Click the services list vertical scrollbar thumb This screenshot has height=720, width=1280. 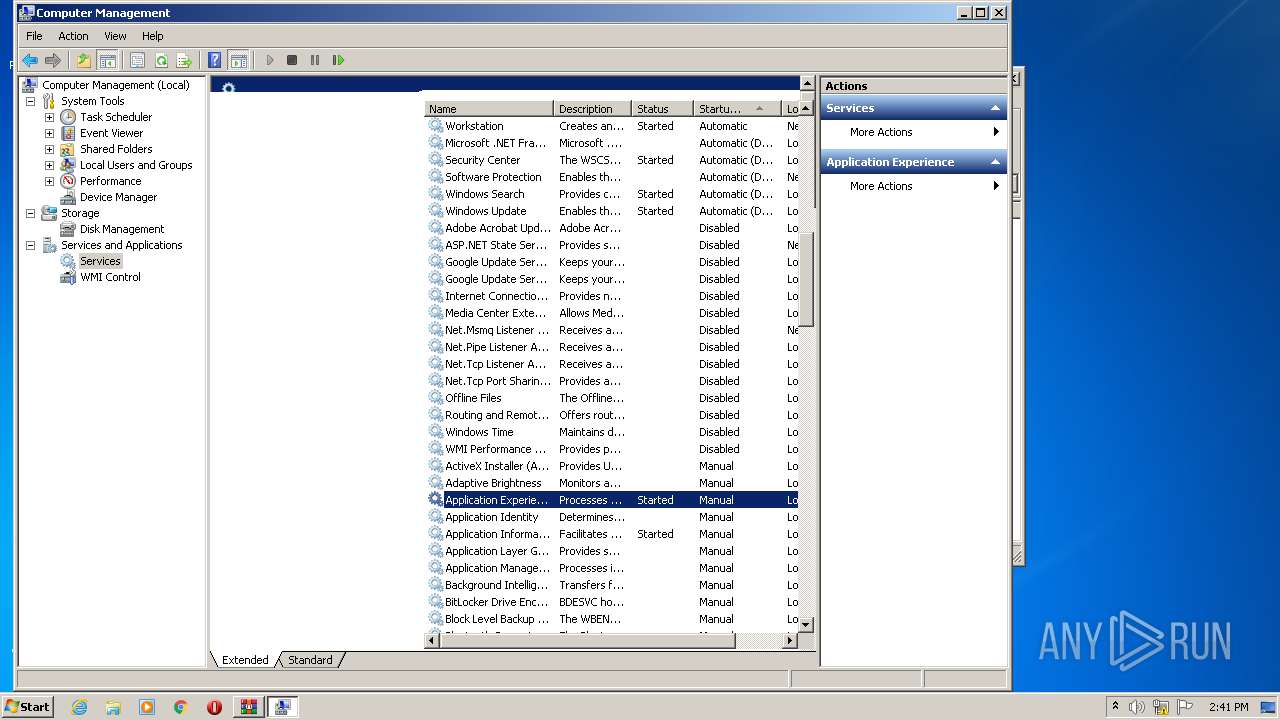(x=807, y=280)
